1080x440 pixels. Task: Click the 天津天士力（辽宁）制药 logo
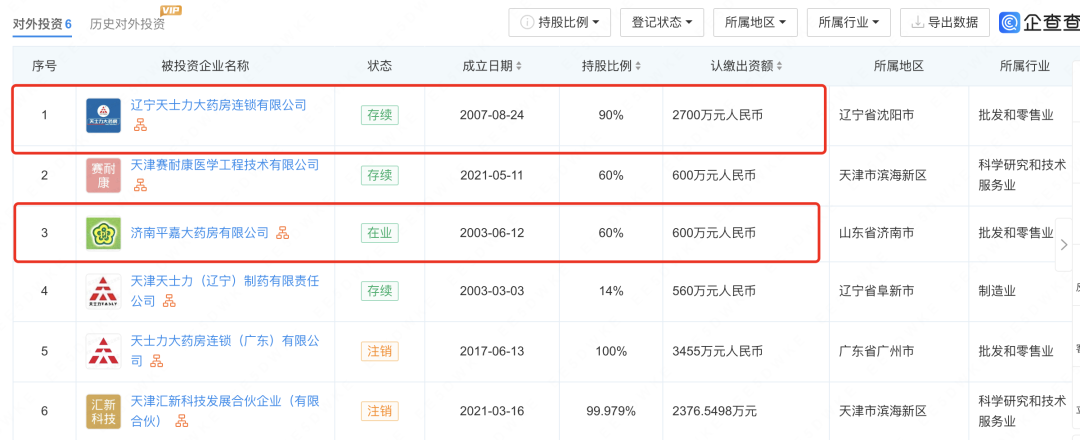pyautogui.click(x=103, y=291)
